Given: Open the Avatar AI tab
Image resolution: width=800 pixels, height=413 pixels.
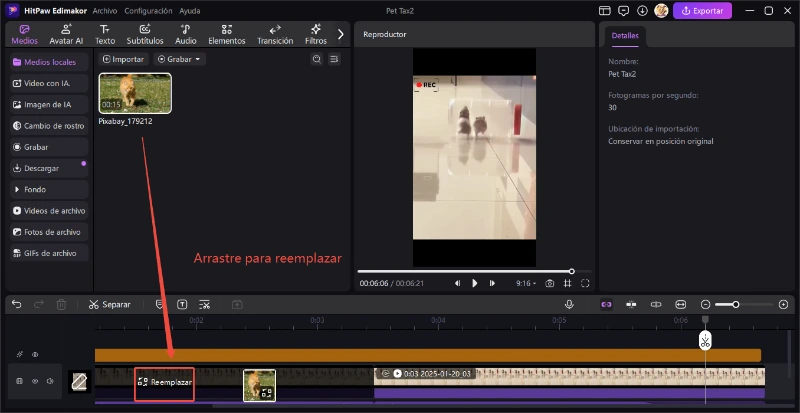Looking at the screenshot, I should [x=66, y=35].
